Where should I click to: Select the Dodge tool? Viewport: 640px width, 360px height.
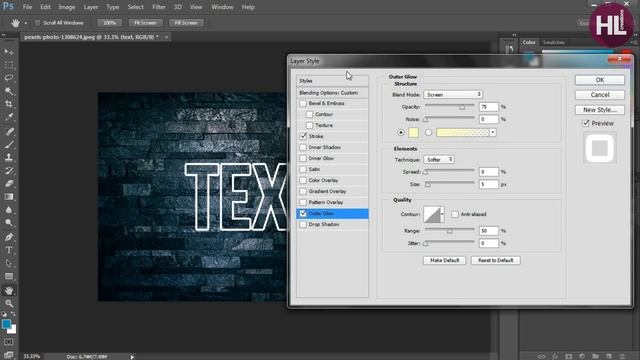(x=9, y=223)
